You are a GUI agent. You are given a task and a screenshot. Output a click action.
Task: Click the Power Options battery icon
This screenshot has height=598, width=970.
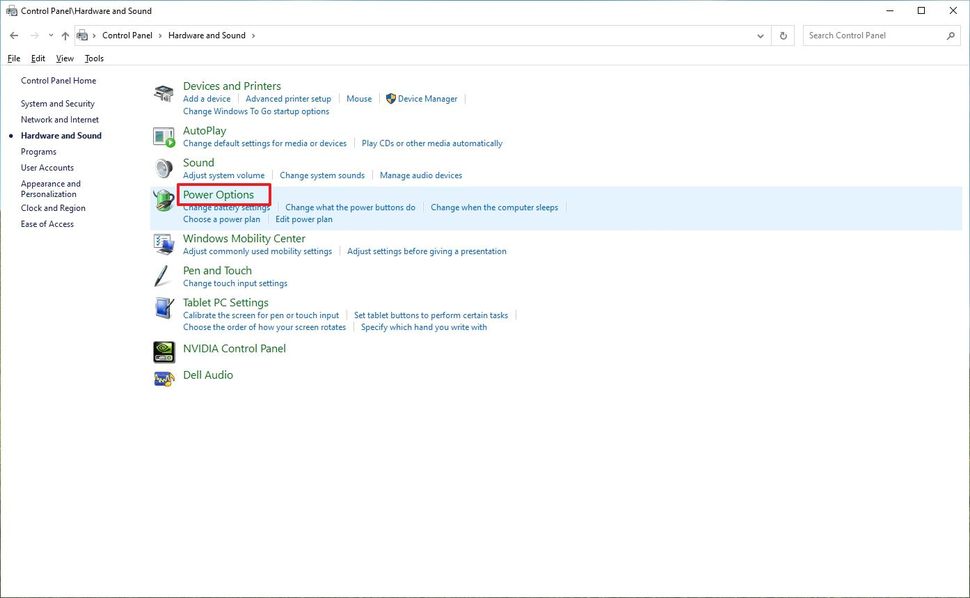click(163, 200)
